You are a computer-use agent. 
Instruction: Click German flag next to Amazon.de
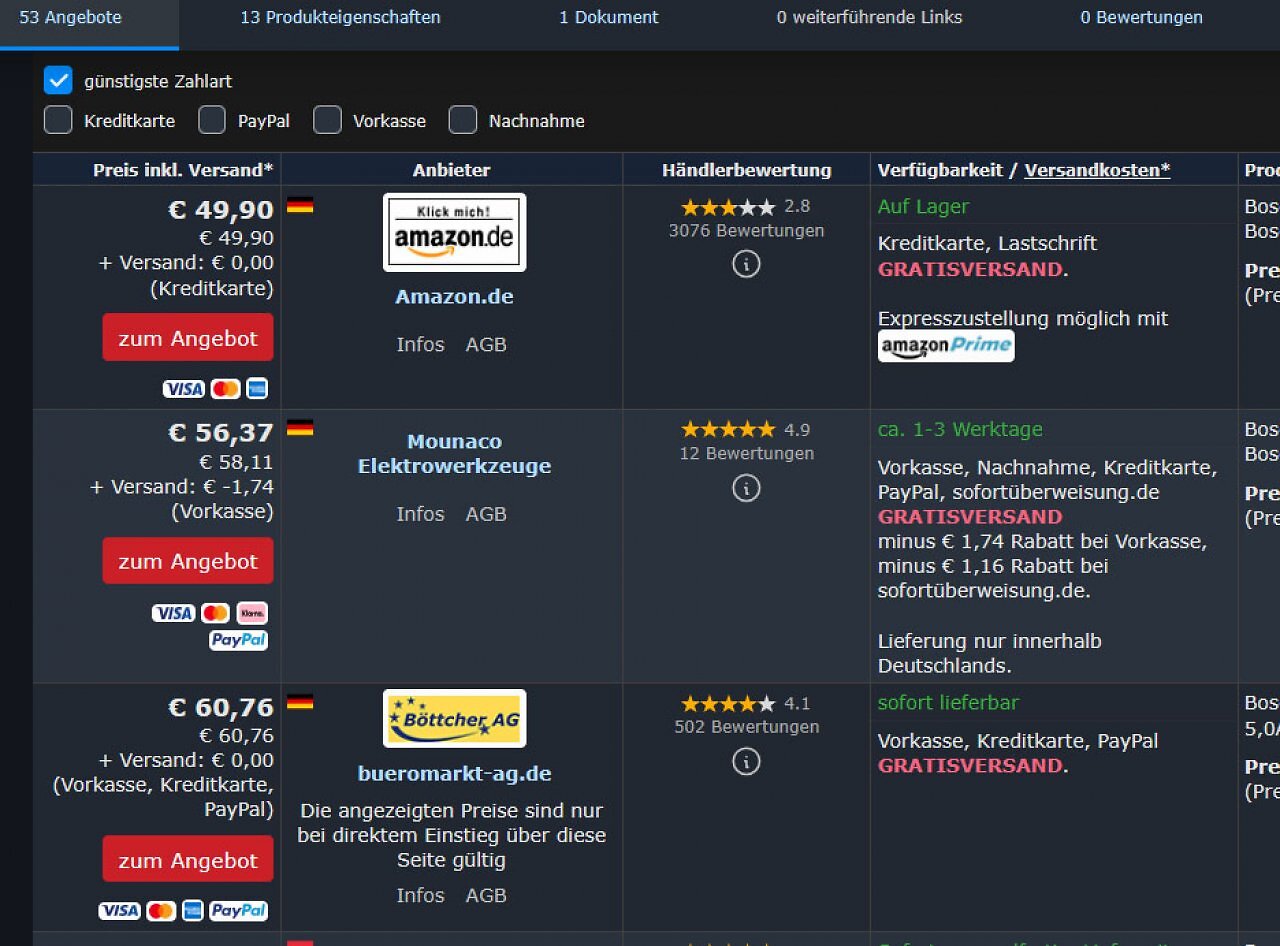[300, 205]
